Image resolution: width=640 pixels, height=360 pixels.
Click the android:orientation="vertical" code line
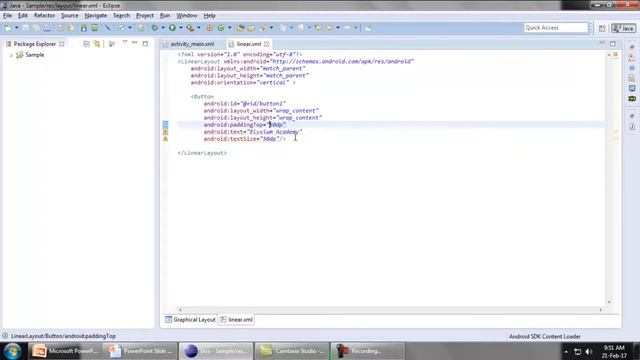click(243, 82)
